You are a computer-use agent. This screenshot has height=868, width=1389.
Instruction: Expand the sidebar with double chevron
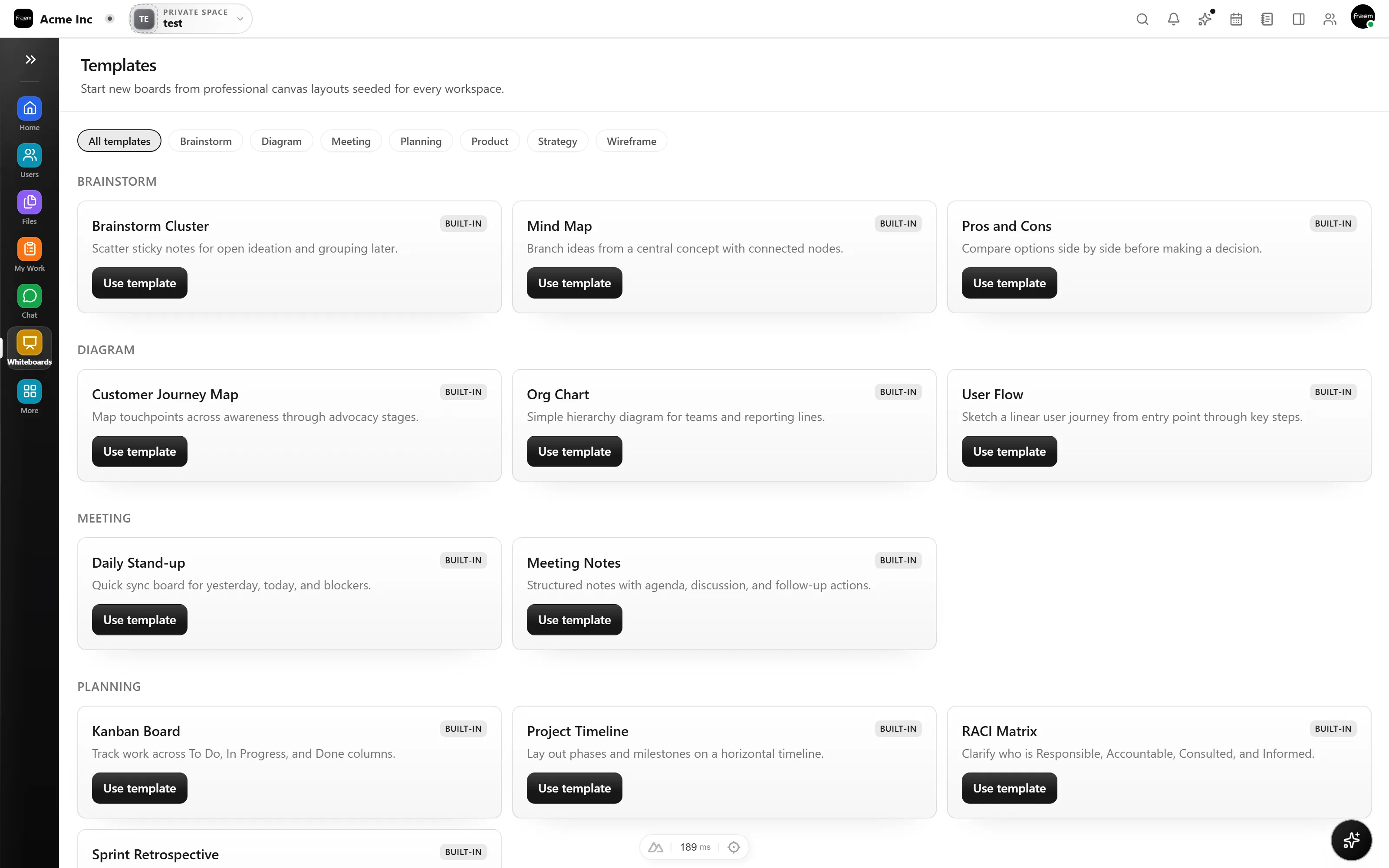(x=30, y=59)
